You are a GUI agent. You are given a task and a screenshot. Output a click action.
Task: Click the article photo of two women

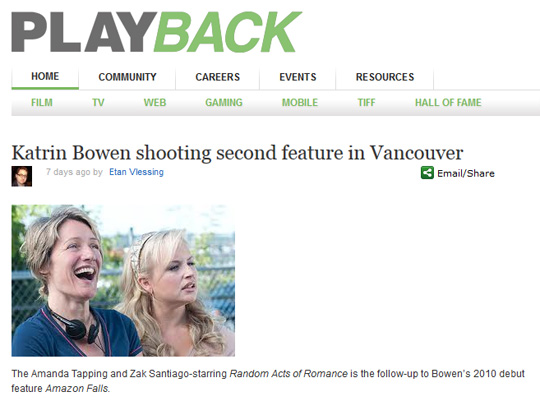tap(123, 280)
